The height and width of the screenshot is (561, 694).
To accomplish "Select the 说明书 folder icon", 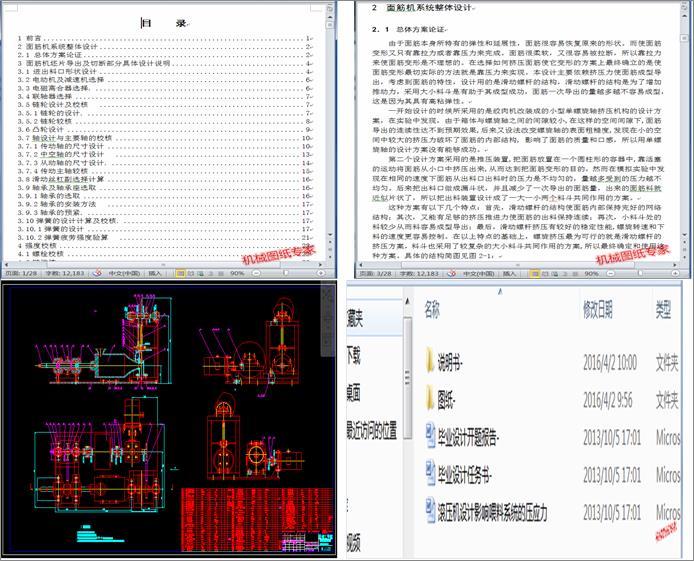I will pos(429,361).
